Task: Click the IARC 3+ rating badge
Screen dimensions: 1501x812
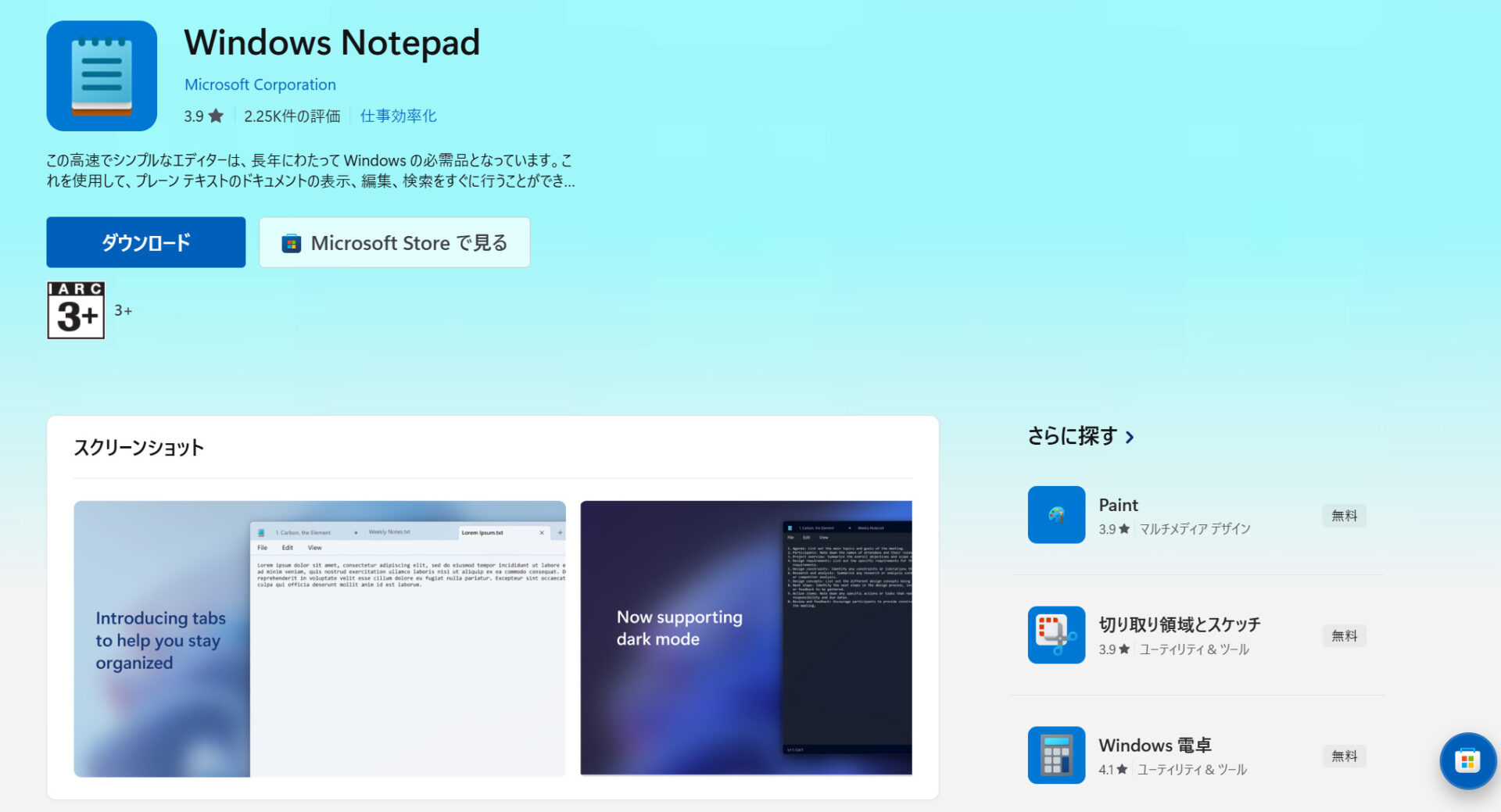Action: coord(76,310)
